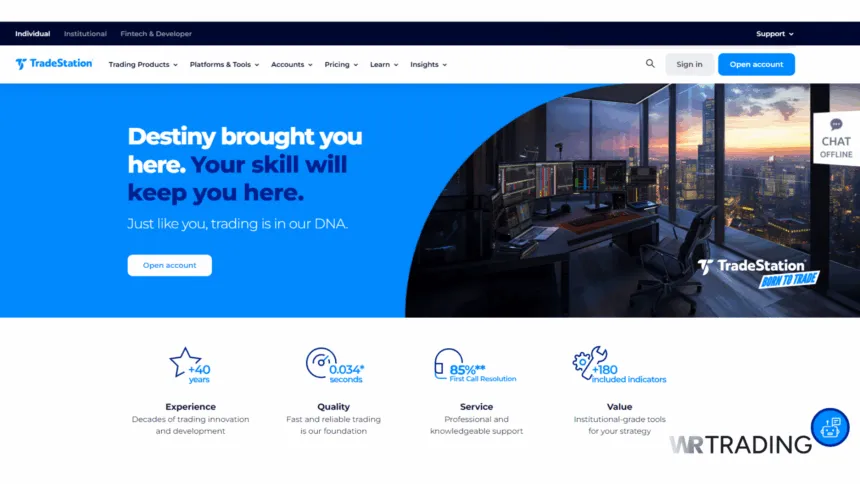Viewport: 860px width, 484px height.
Task: Expand the Platforms & Tools menu
Action: (224, 65)
